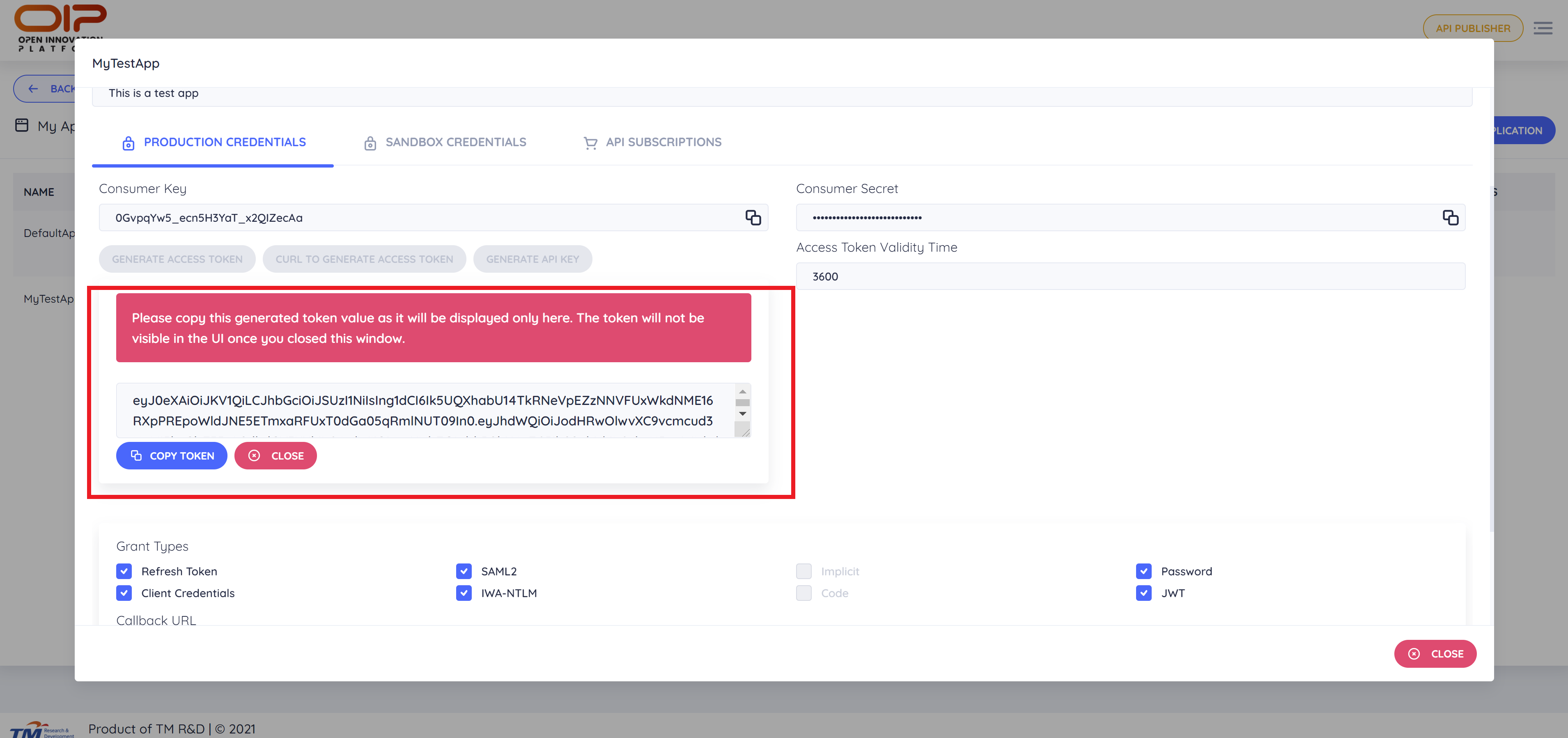
Task: Switch to the Sandbox Credentials tab
Action: (445, 143)
